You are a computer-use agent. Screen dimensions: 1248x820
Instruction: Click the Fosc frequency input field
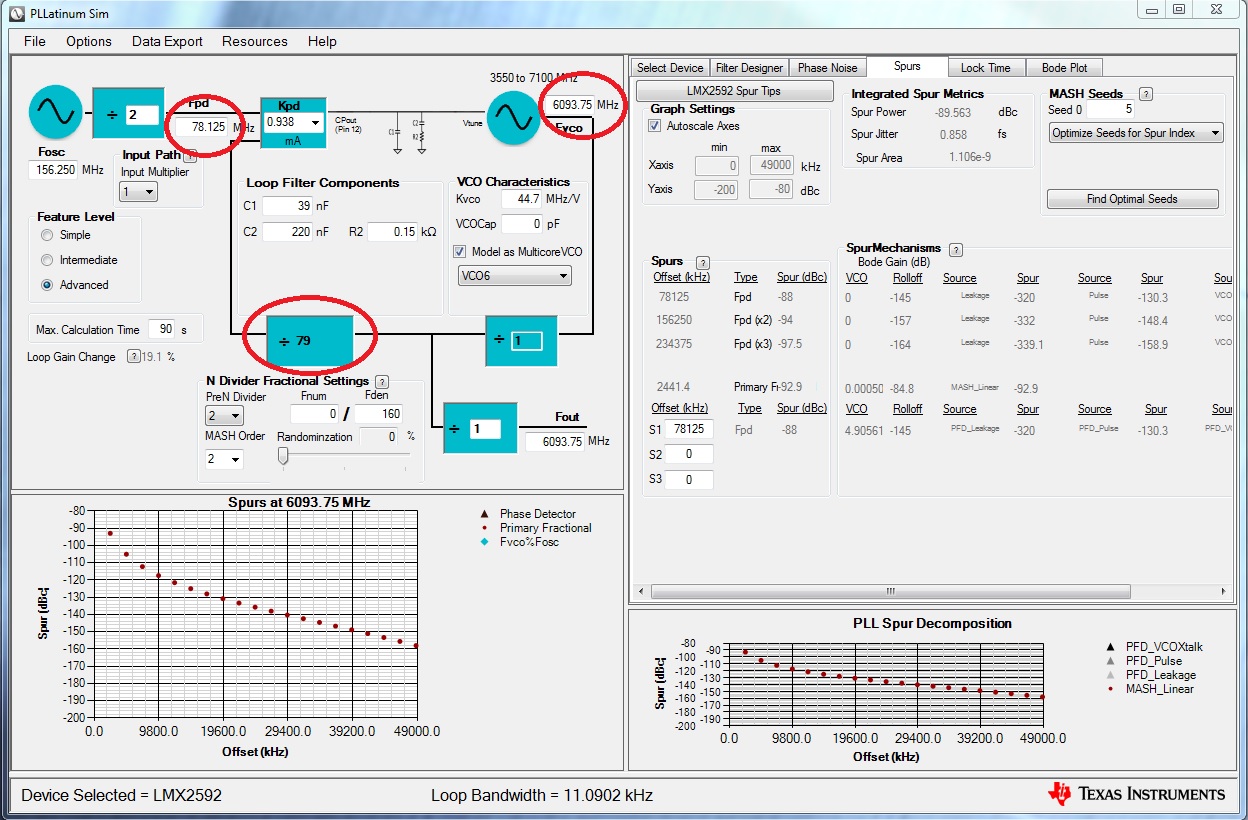pyautogui.click(x=55, y=171)
